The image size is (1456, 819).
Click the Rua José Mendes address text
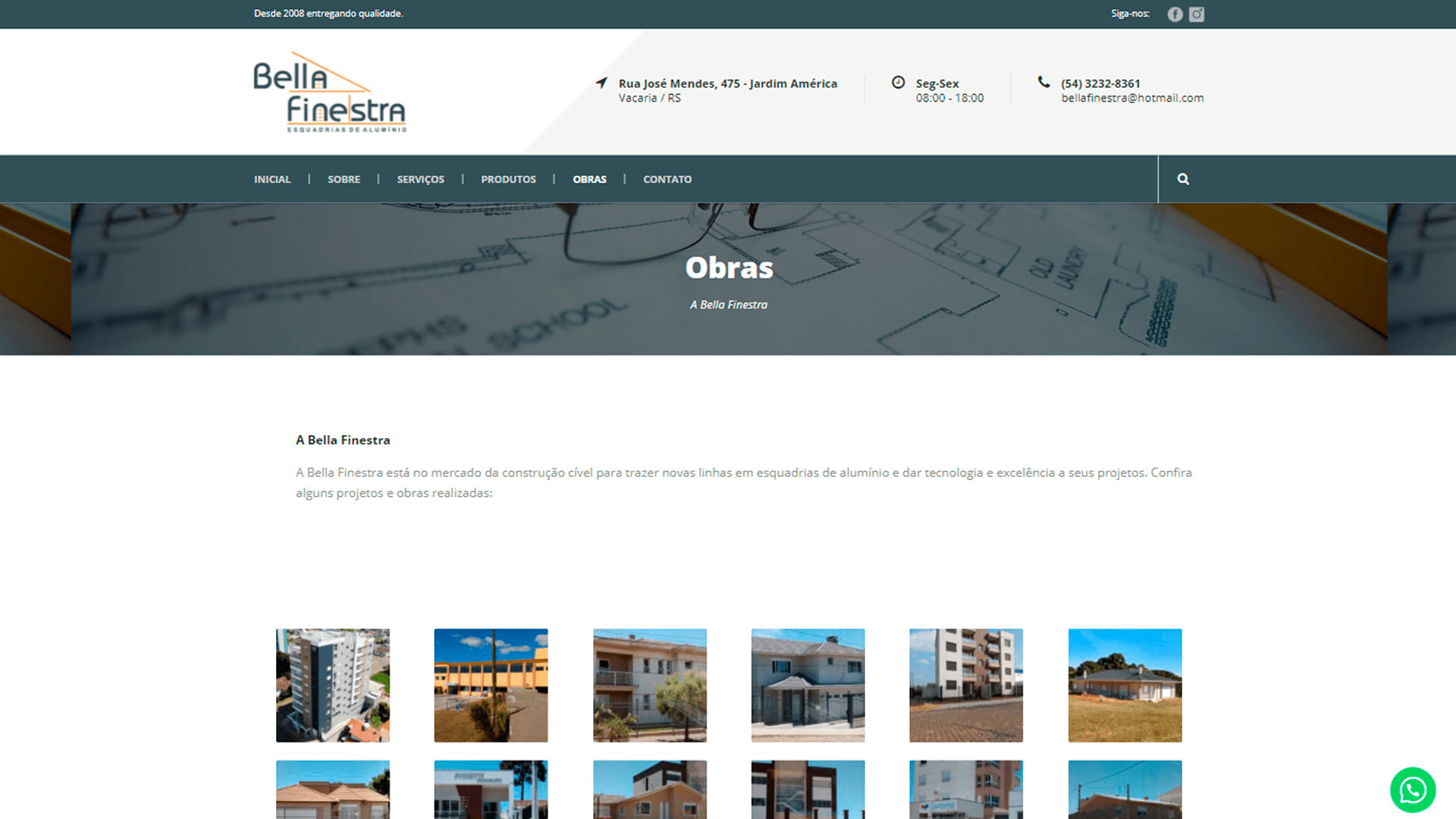click(x=728, y=83)
